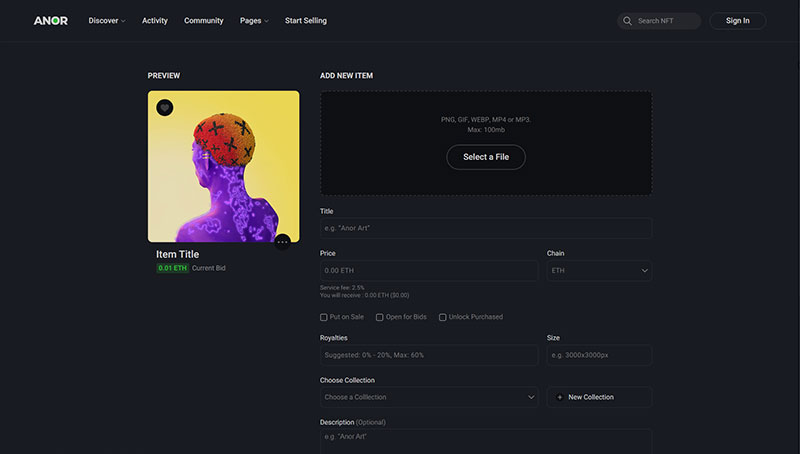Open the three-dots menu on preview card
The image size is (800, 454).
coord(282,242)
